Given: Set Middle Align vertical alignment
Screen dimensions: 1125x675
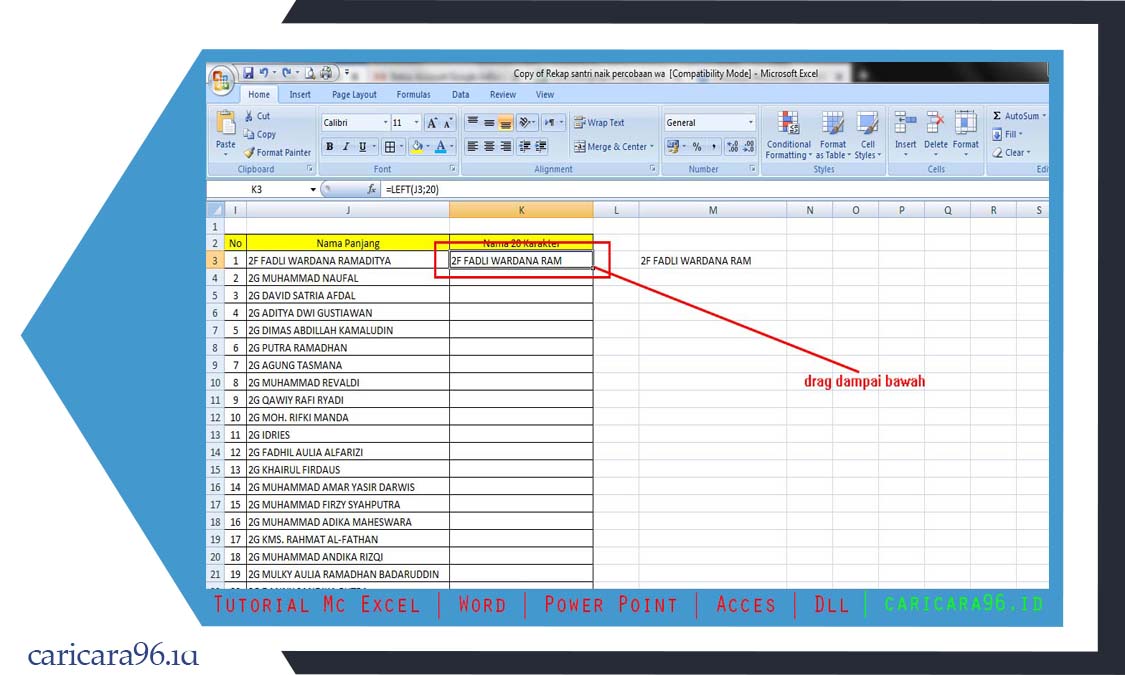Looking at the screenshot, I should click(x=489, y=123).
